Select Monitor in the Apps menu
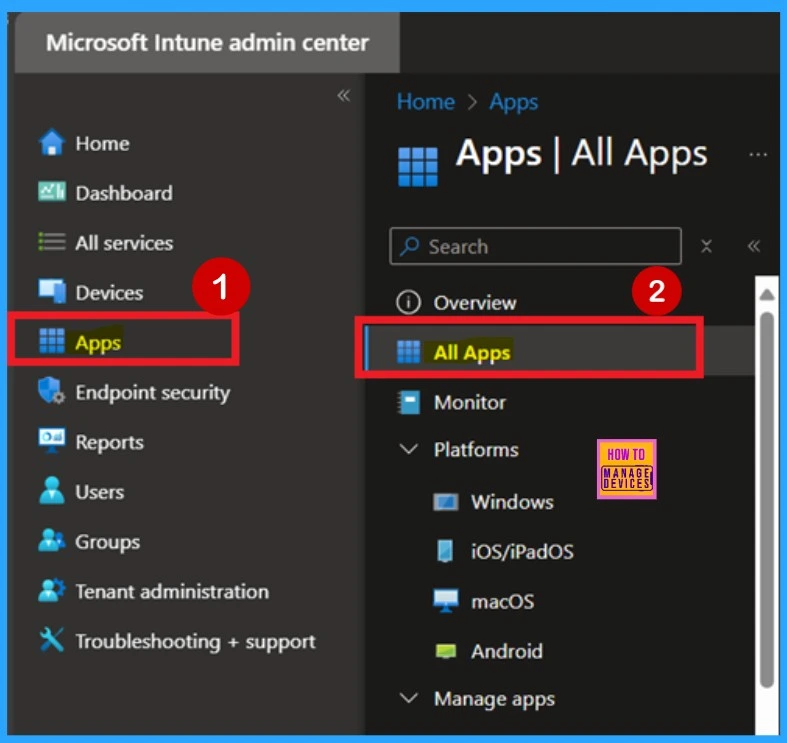Viewport: 787px width, 743px height. [x=470, y=402]
